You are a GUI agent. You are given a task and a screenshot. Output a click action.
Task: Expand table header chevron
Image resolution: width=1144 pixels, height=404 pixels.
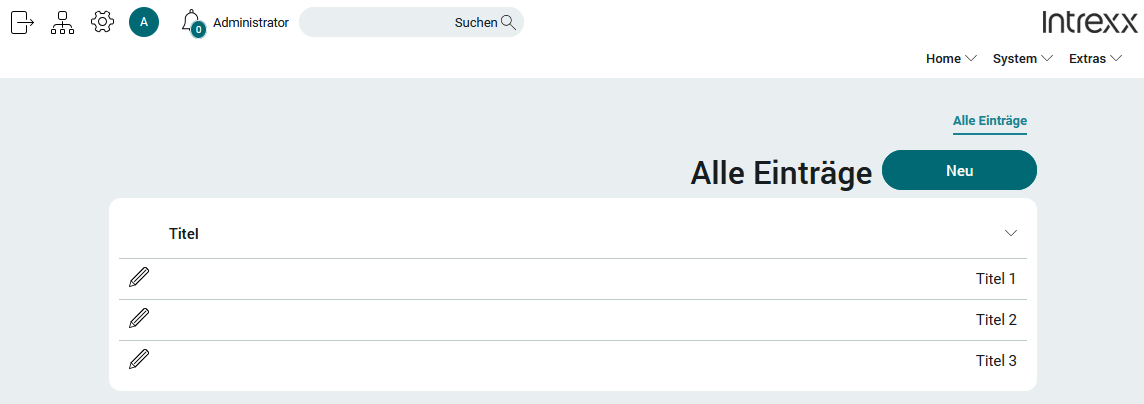pos(1010,233)
